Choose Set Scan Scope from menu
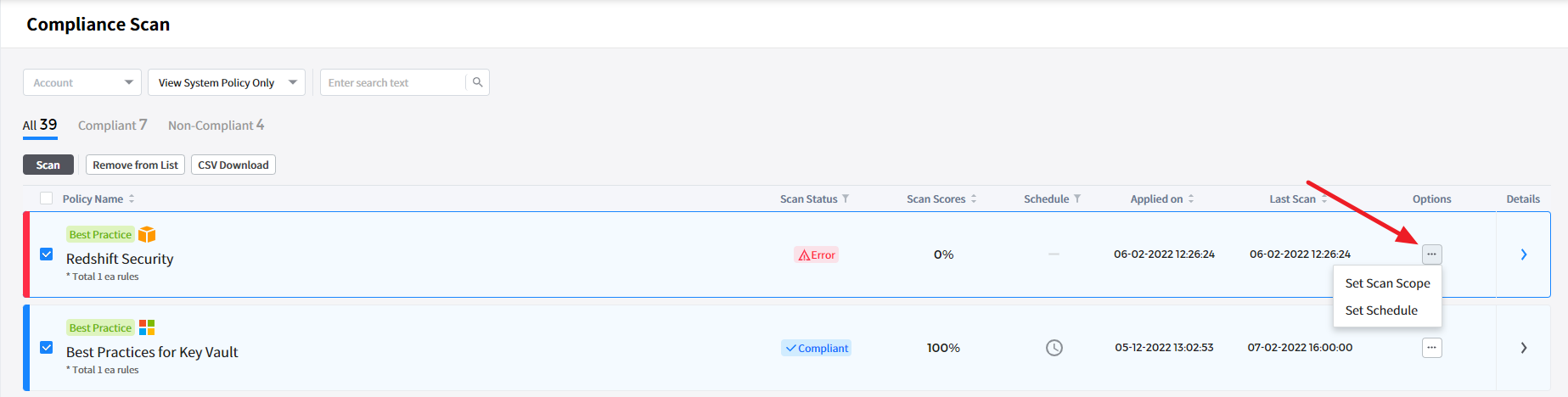 [1387, 283]
